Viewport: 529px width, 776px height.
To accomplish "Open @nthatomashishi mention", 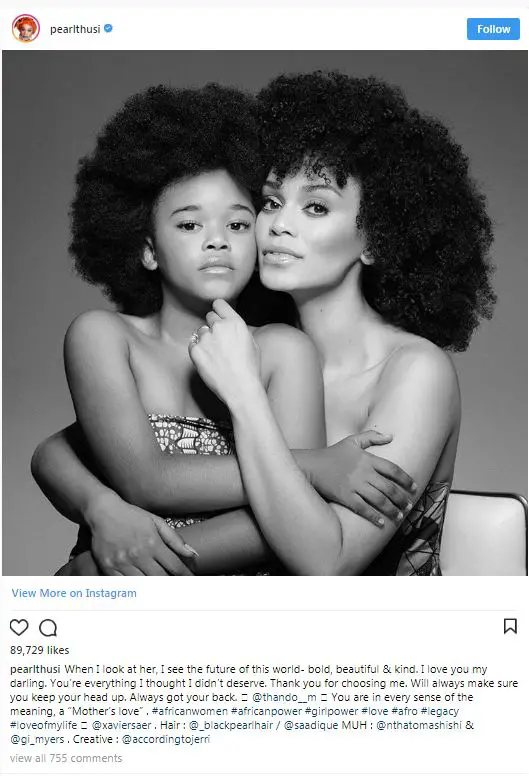I will [x=419, y=725].
